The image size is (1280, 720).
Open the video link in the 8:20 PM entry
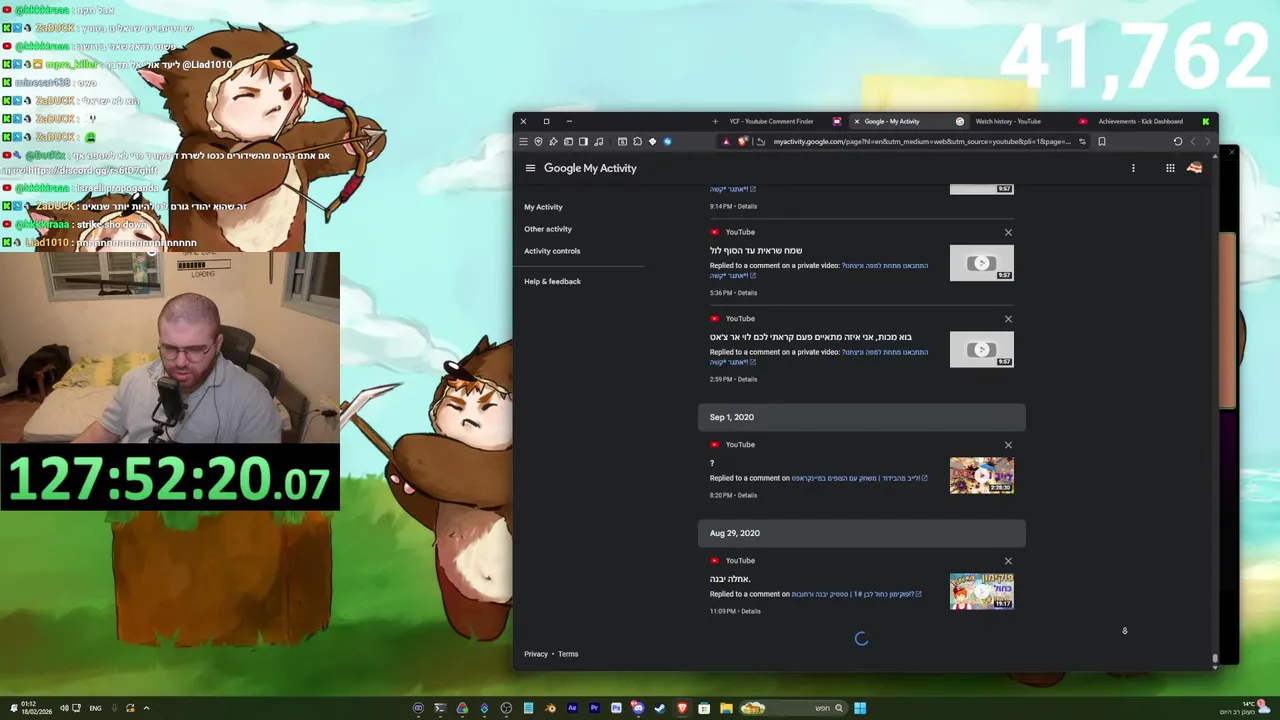[859, 478]
